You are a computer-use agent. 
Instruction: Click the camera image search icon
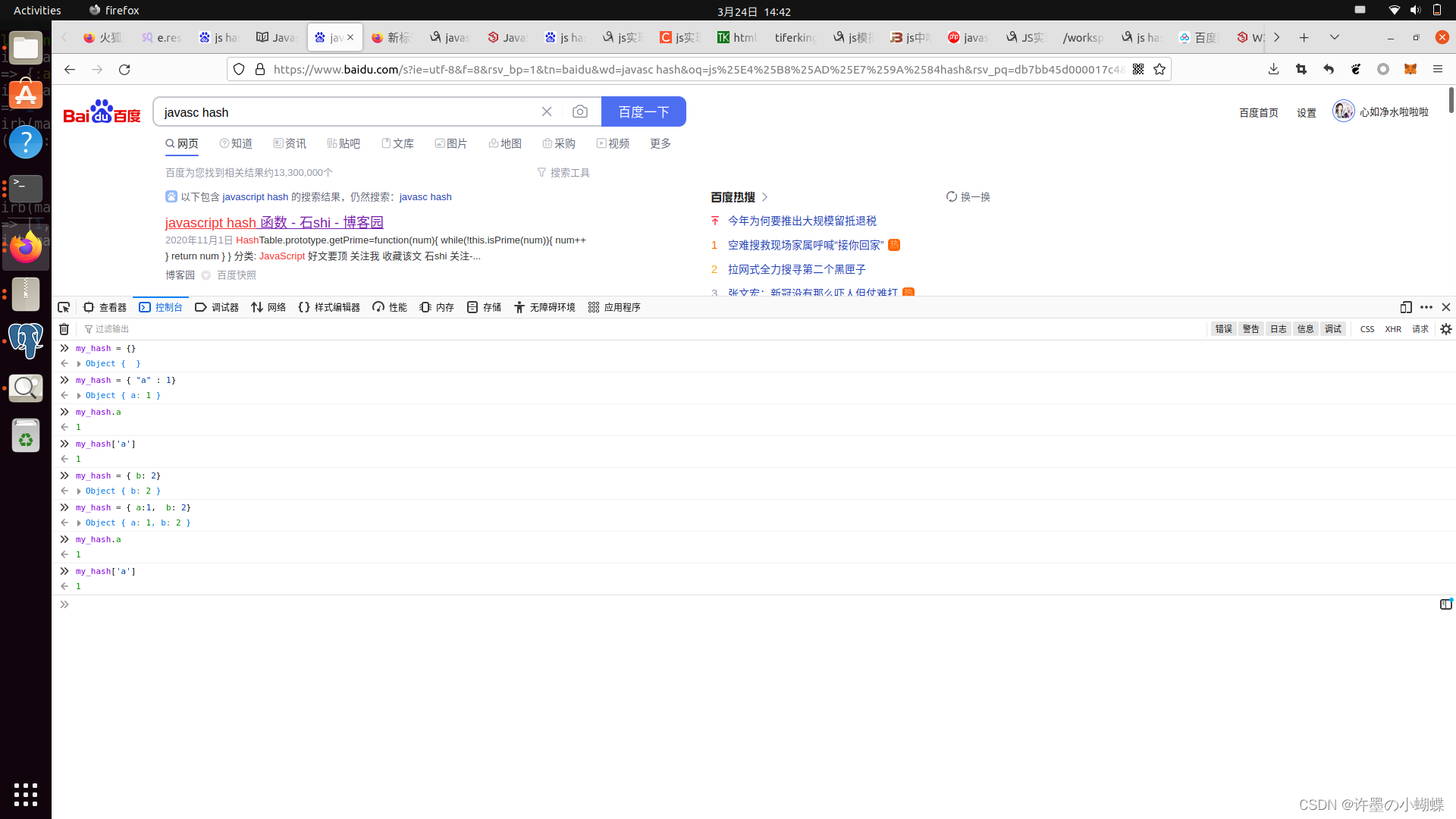coord(580,112)
